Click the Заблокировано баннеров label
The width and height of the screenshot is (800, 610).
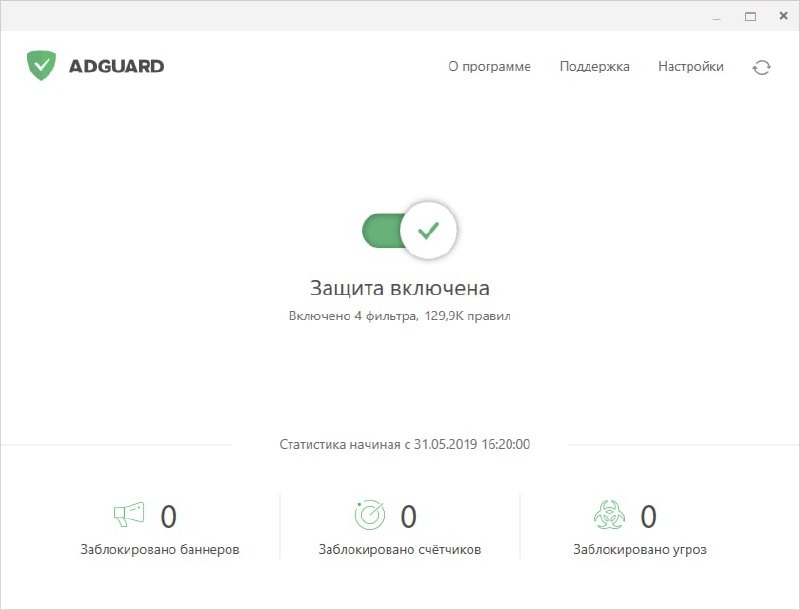point(160,550)
